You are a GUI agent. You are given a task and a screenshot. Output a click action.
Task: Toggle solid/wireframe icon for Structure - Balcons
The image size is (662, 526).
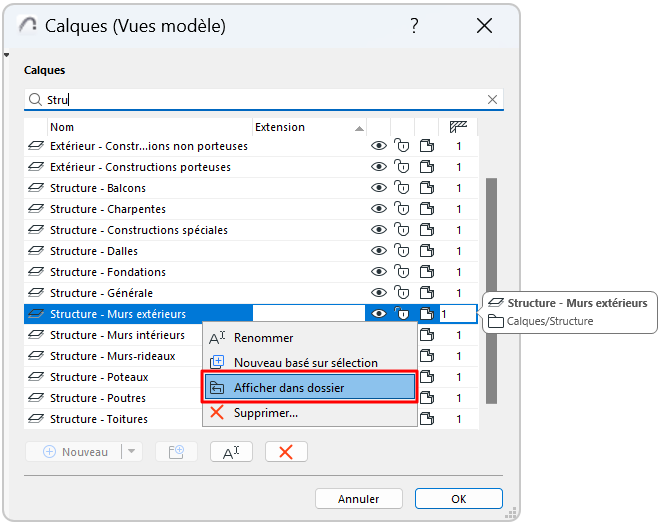427,187
